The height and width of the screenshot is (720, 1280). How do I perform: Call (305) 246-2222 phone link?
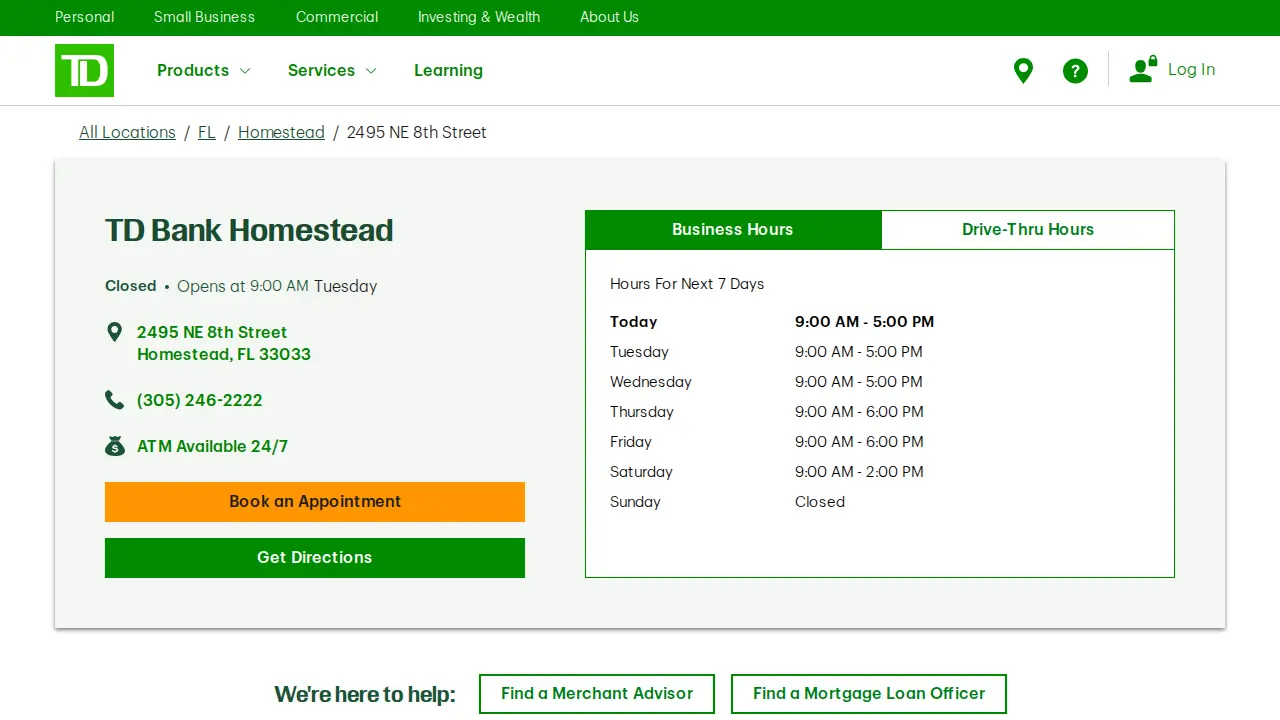[200, 400]
